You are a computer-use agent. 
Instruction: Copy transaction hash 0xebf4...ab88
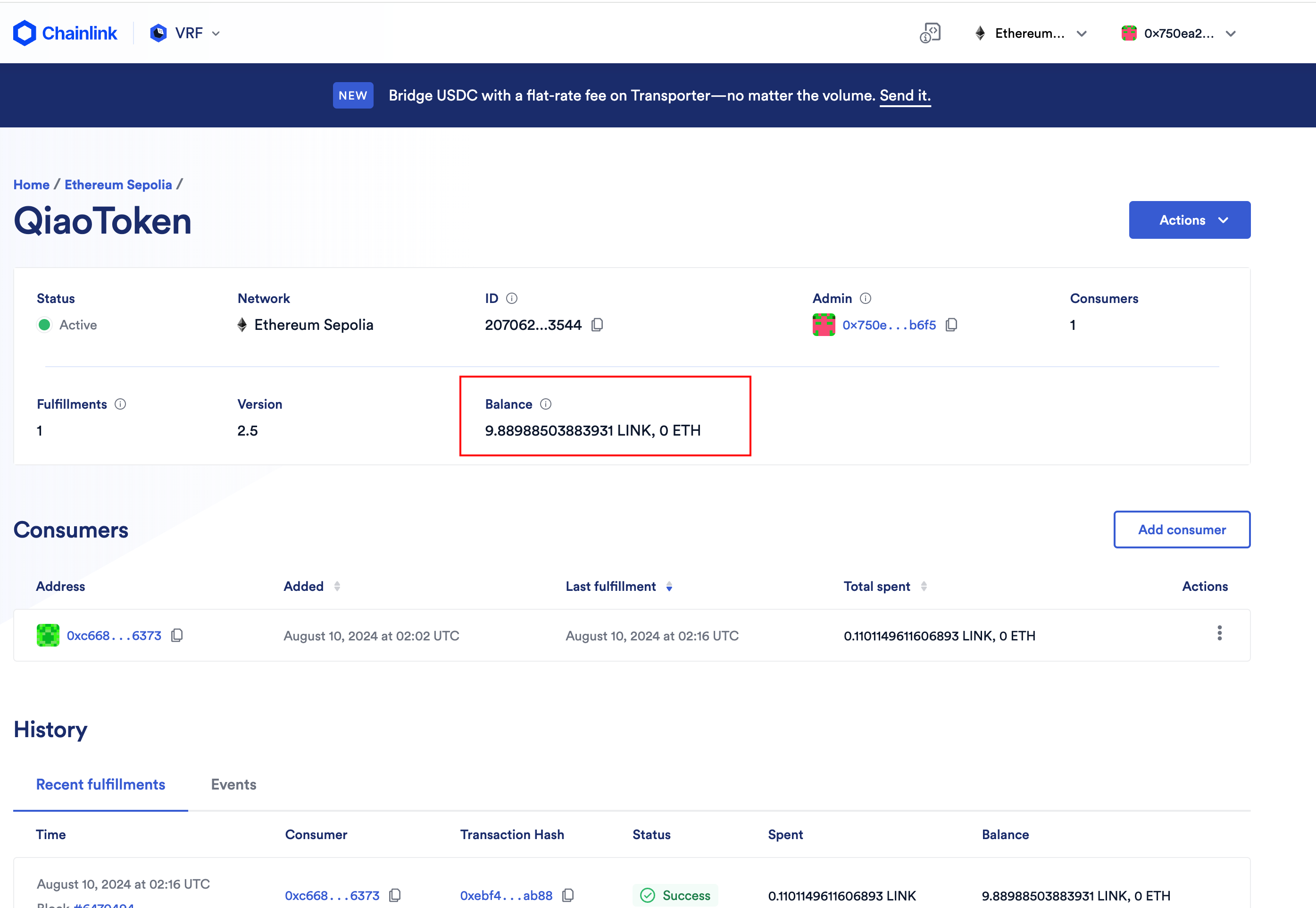click(567, 895)
